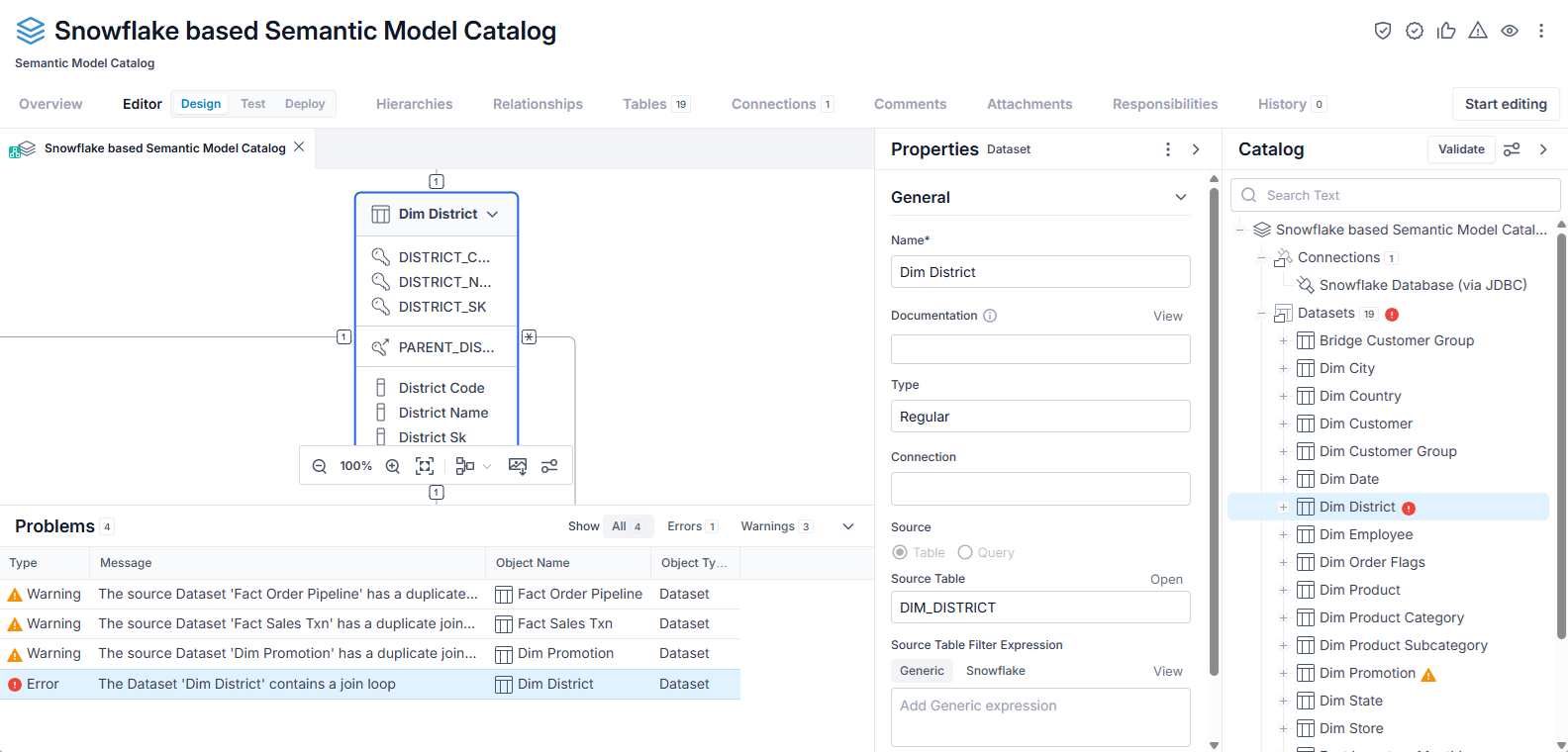Image resolution: width=1568 pixels, height=752 pixels.
Task: Open the Properties panel three-dot menu
Action: click(x=1168, y=149)
